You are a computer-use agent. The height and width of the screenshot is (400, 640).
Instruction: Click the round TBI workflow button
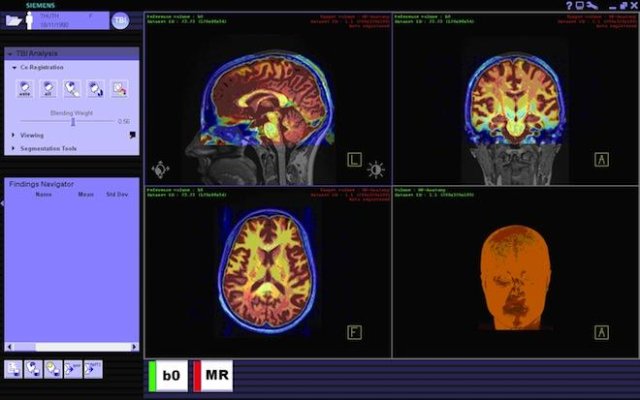click(120, 20)
